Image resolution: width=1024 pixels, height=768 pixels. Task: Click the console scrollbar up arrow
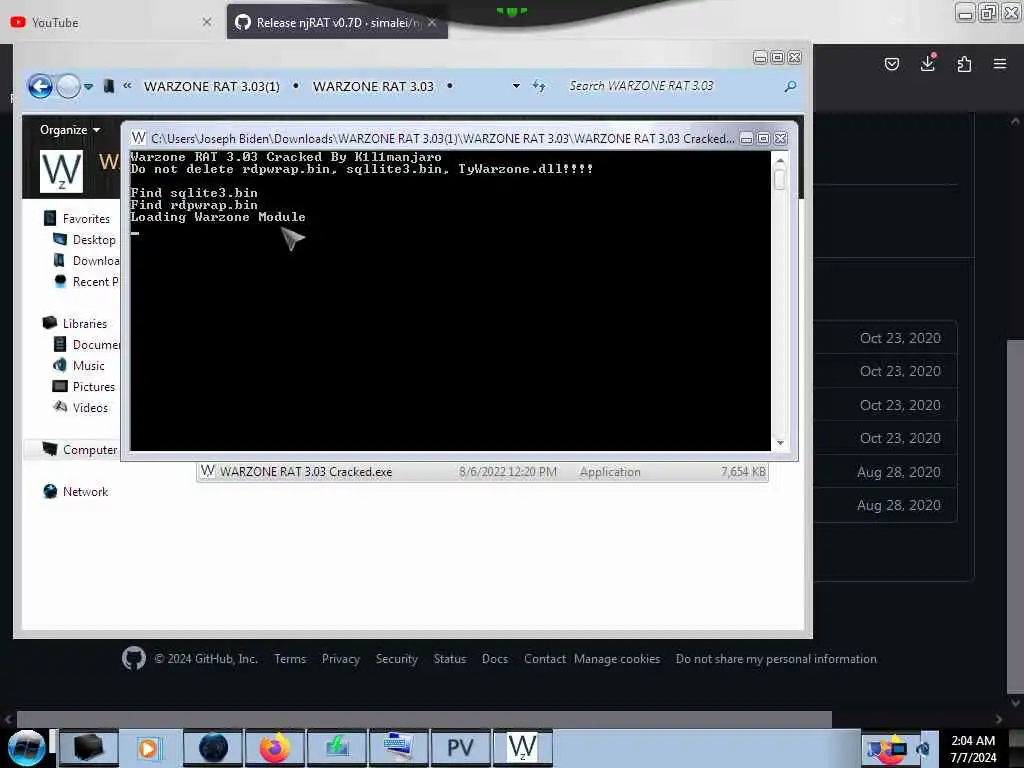780,159
